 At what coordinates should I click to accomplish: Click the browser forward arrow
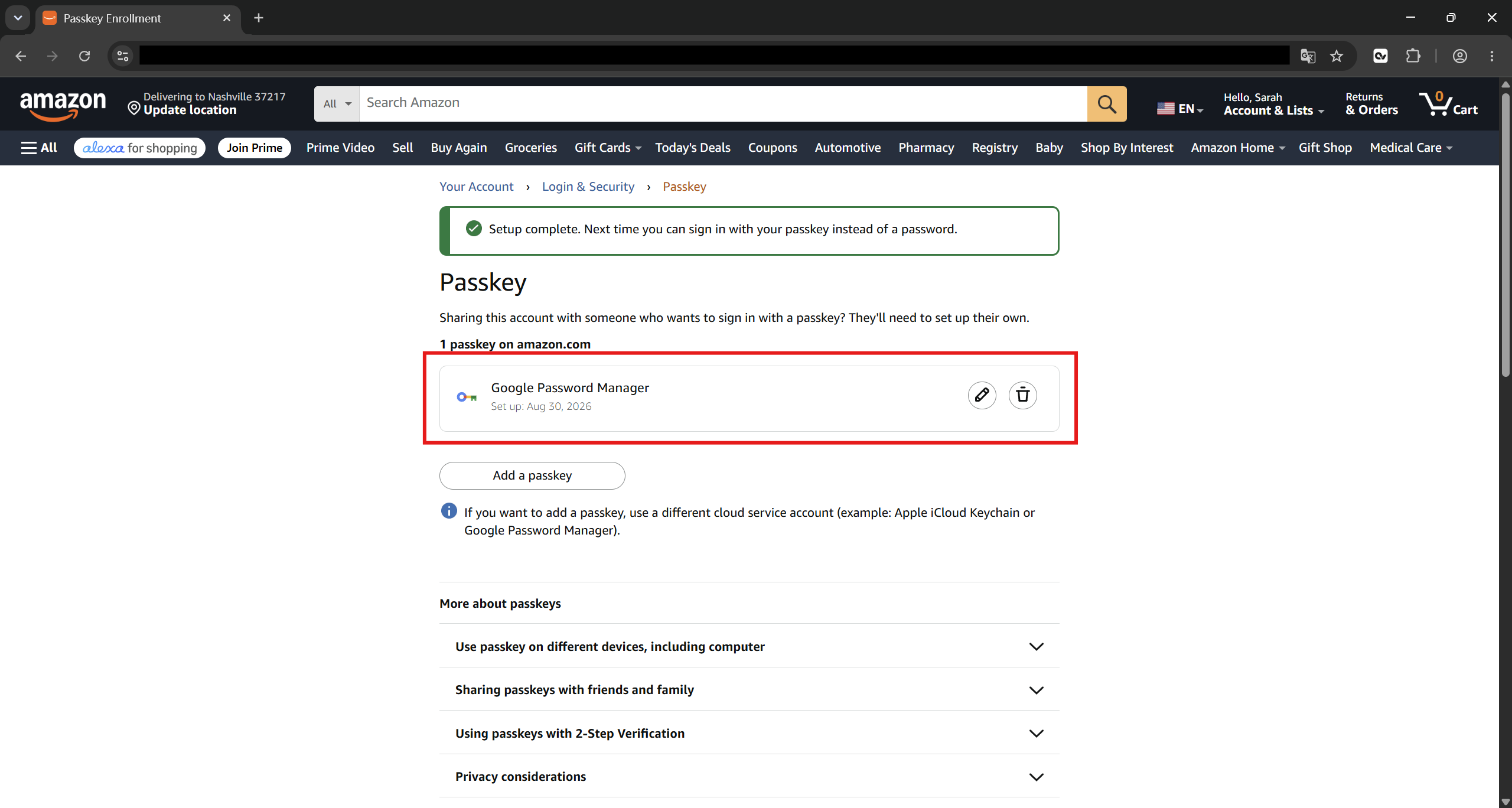pos(53,56)
